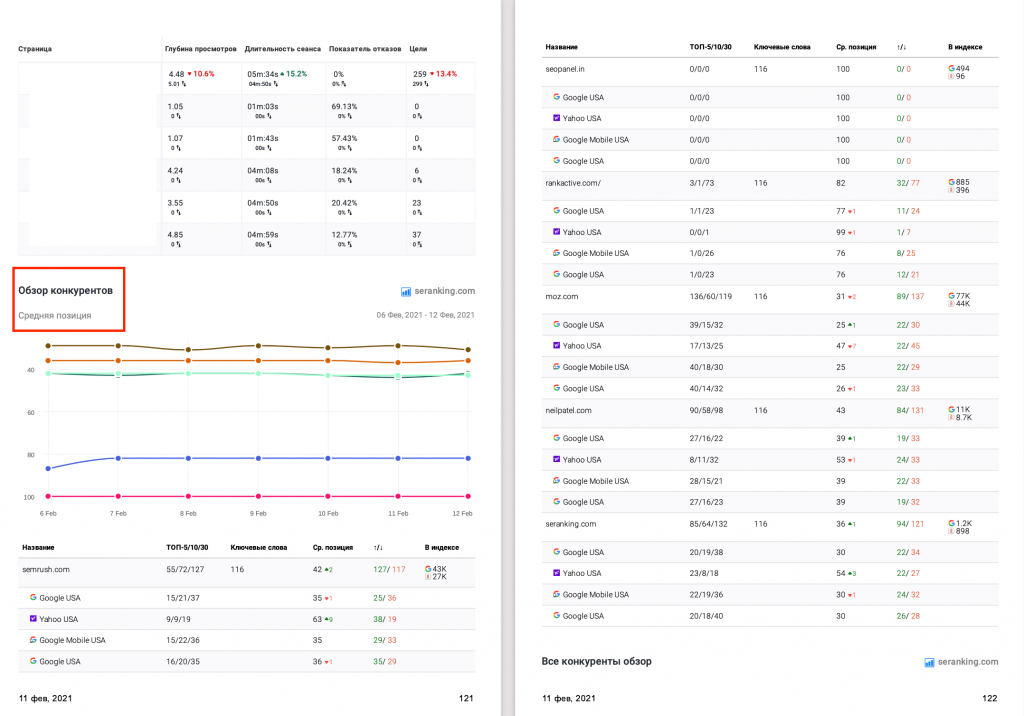Viewport: 1024px width, 716px height.
Task: Click Google index icon beside 43K
Action: click(428, 569)
